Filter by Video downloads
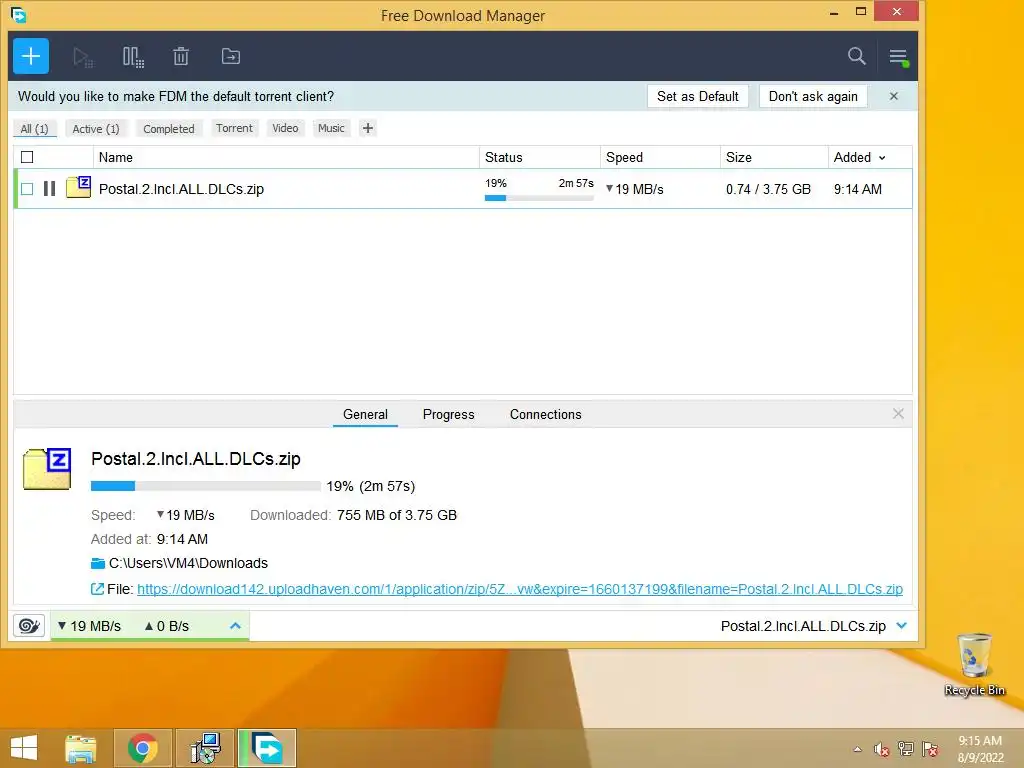 tap(285, 128)
